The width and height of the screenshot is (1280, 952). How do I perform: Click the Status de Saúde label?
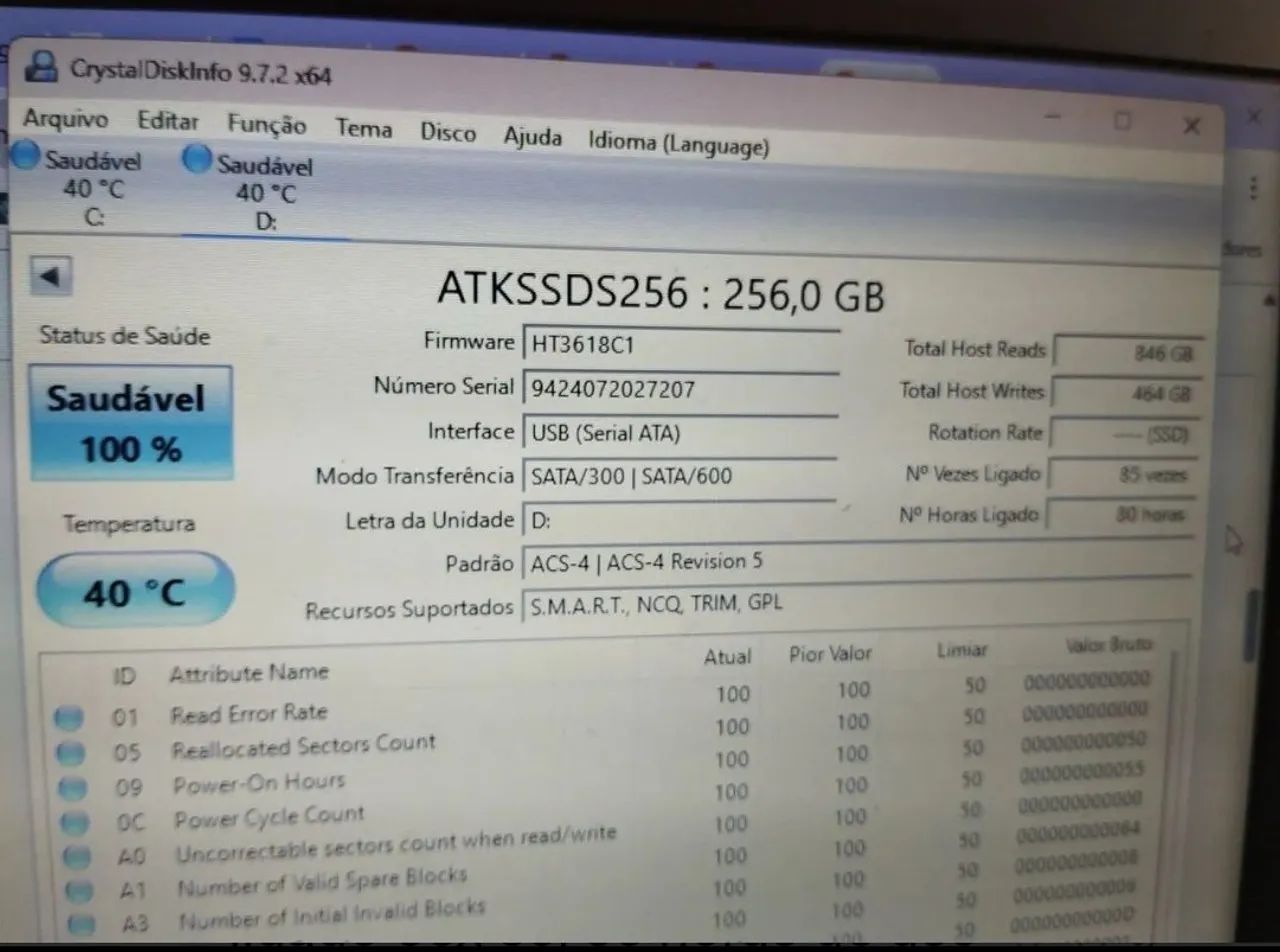[x=125, y=336]
